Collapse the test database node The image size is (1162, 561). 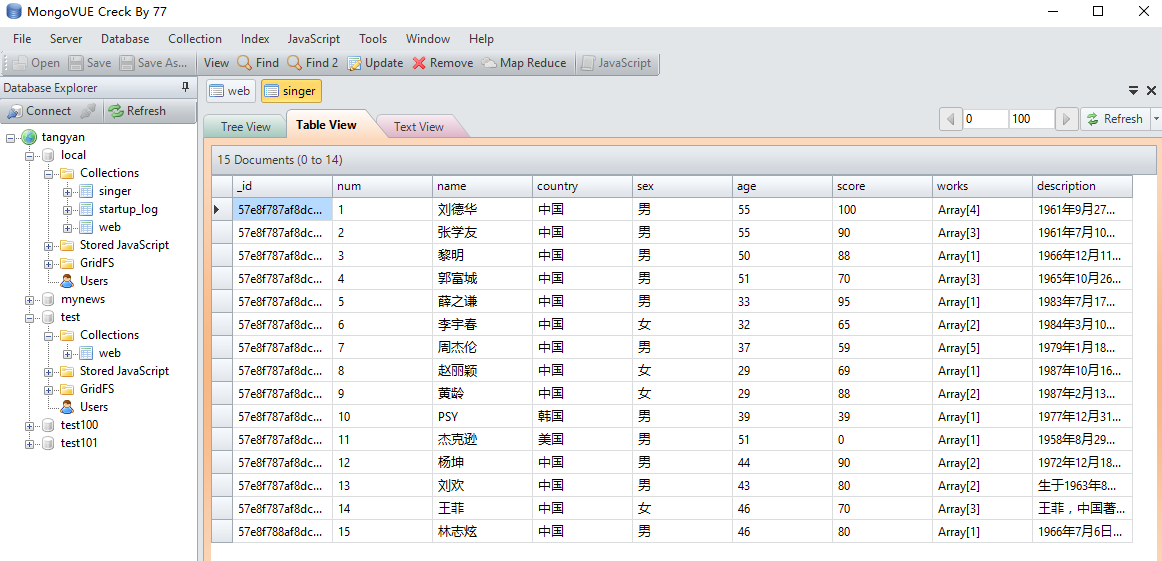pos(30,317)
